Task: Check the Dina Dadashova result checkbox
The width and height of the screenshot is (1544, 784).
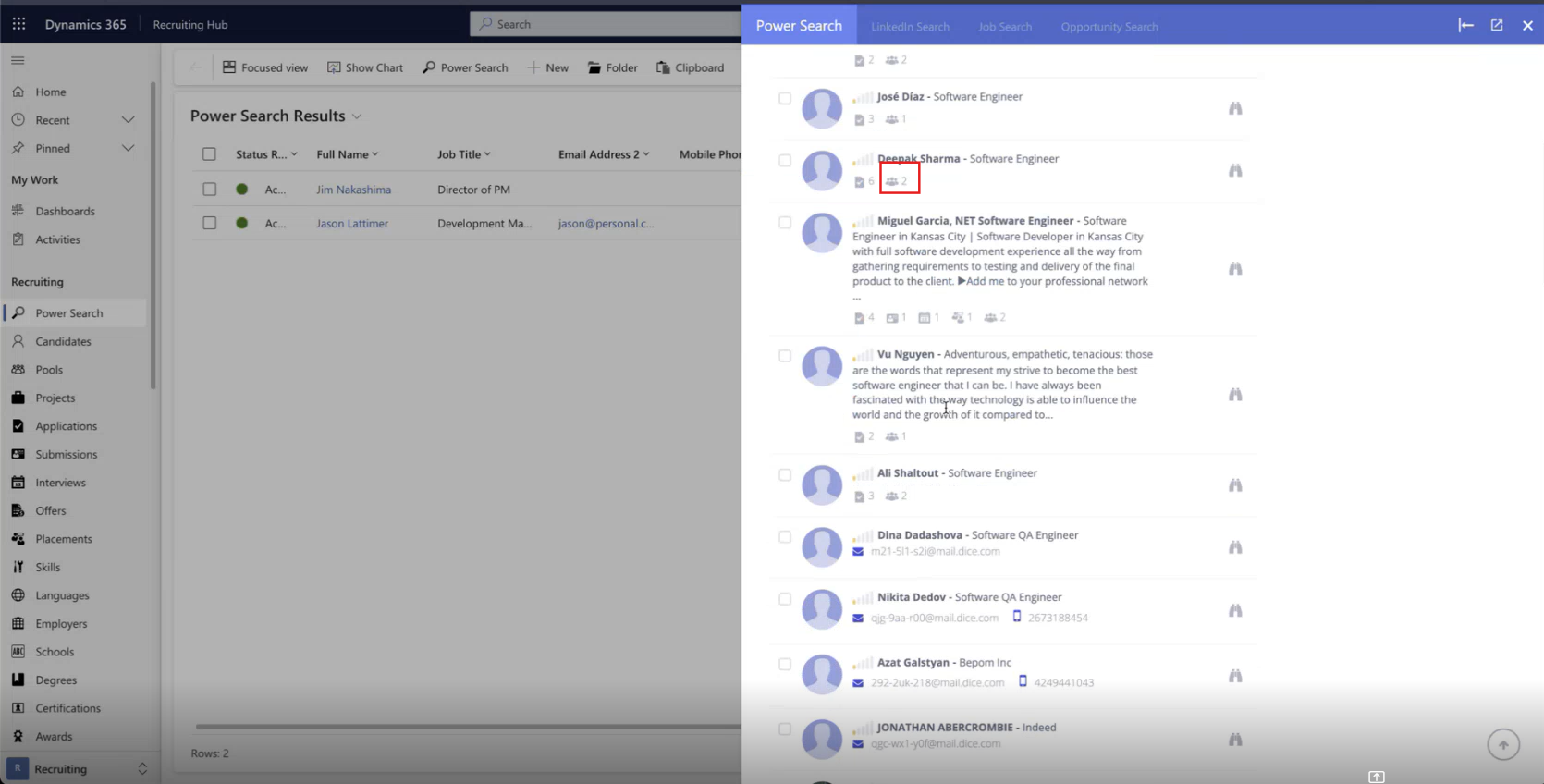Action: pyautogui.click(x=785, y=536)
